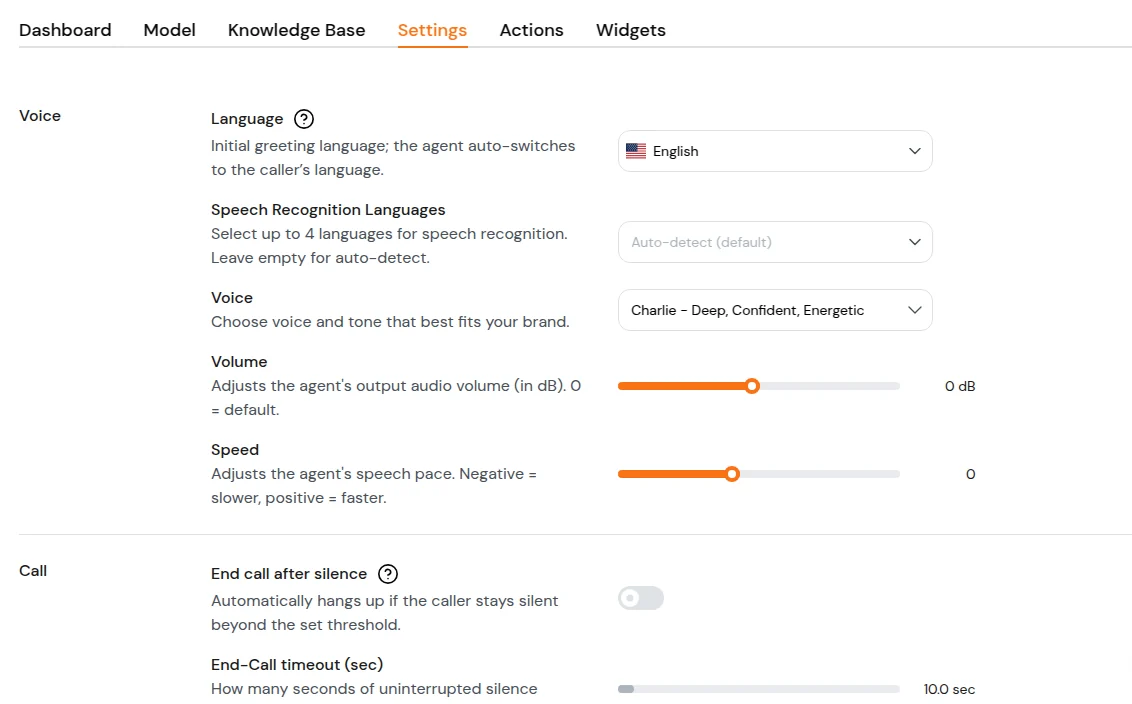Image resolution: width=1132 pixels, height=704 pixels.
Task: Click the End call after silence help icon
Action: tap(388, 574)
